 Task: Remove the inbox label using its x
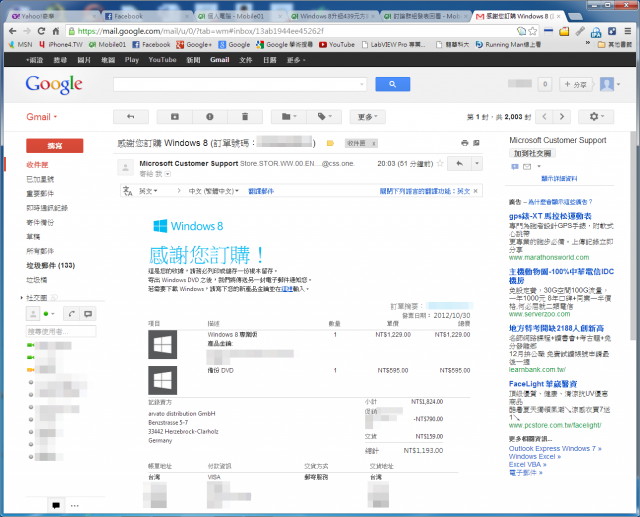373,143
